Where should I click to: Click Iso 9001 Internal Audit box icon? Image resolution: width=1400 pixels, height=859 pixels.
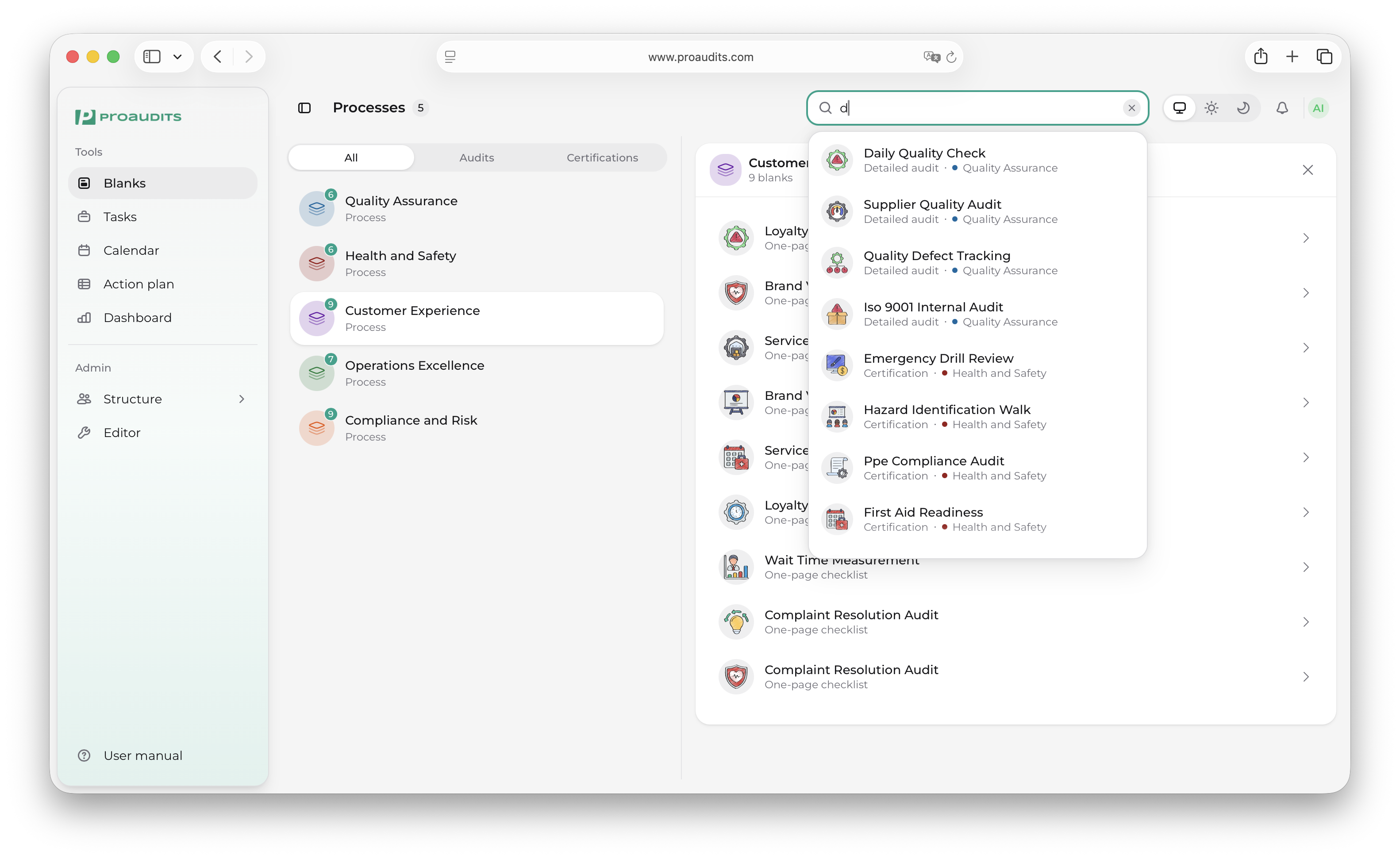pos(837,314)
